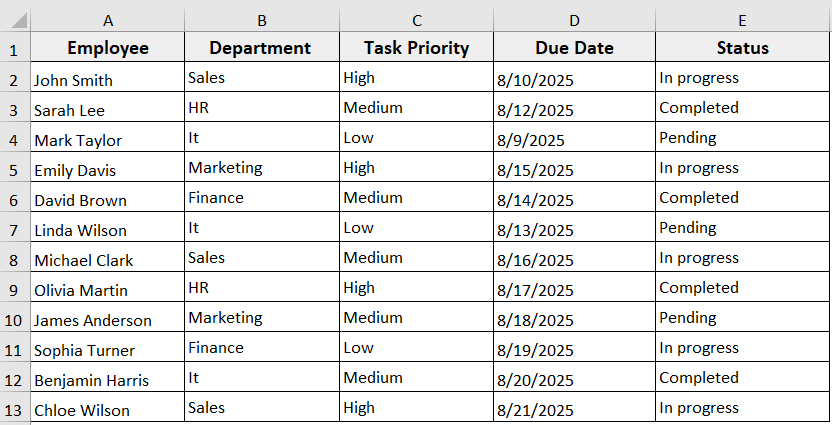The height and width of the screenshot is (425, 832).
Task: Click the Status header cell
Action: (x=743, y=48)
